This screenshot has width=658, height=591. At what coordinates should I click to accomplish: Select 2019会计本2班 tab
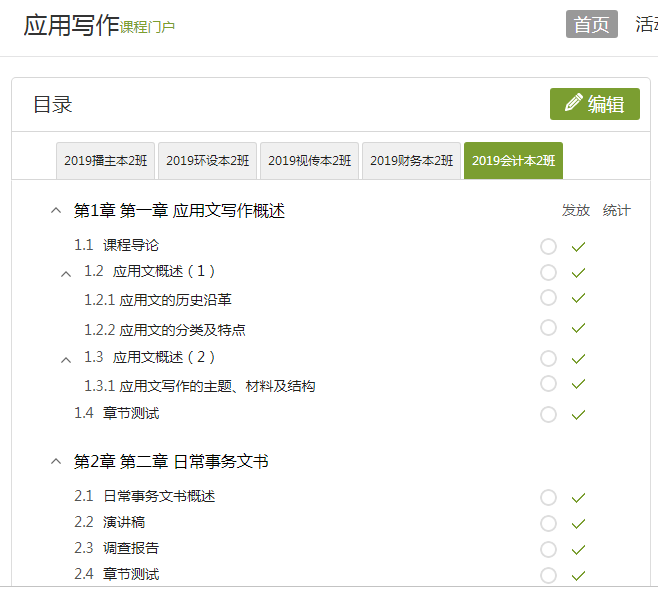[514, 161]
